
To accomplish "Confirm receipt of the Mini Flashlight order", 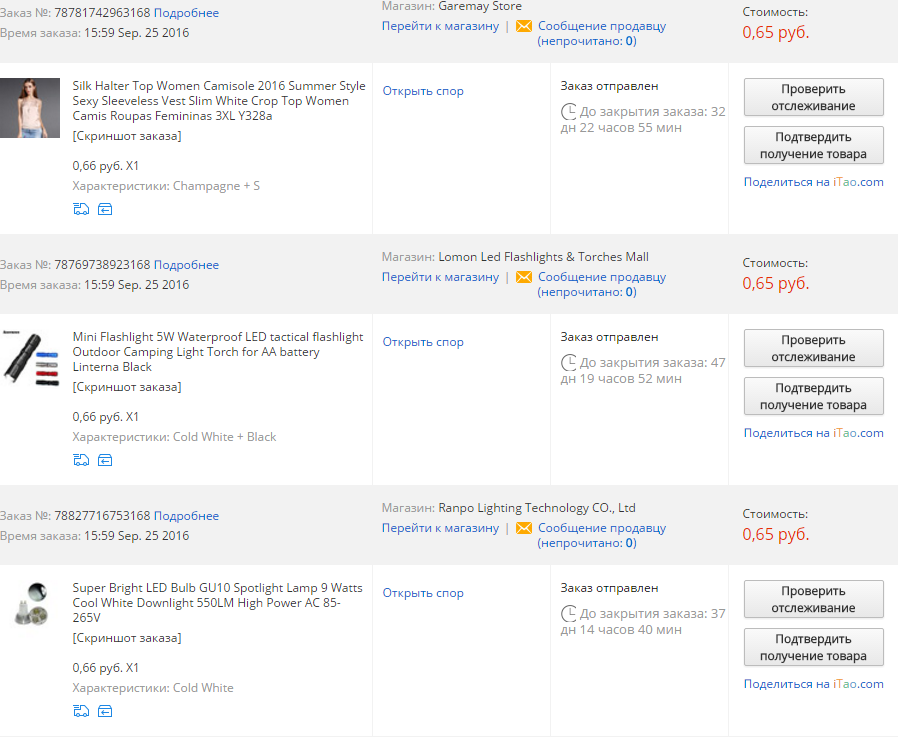I will click(x=814, y=396).
